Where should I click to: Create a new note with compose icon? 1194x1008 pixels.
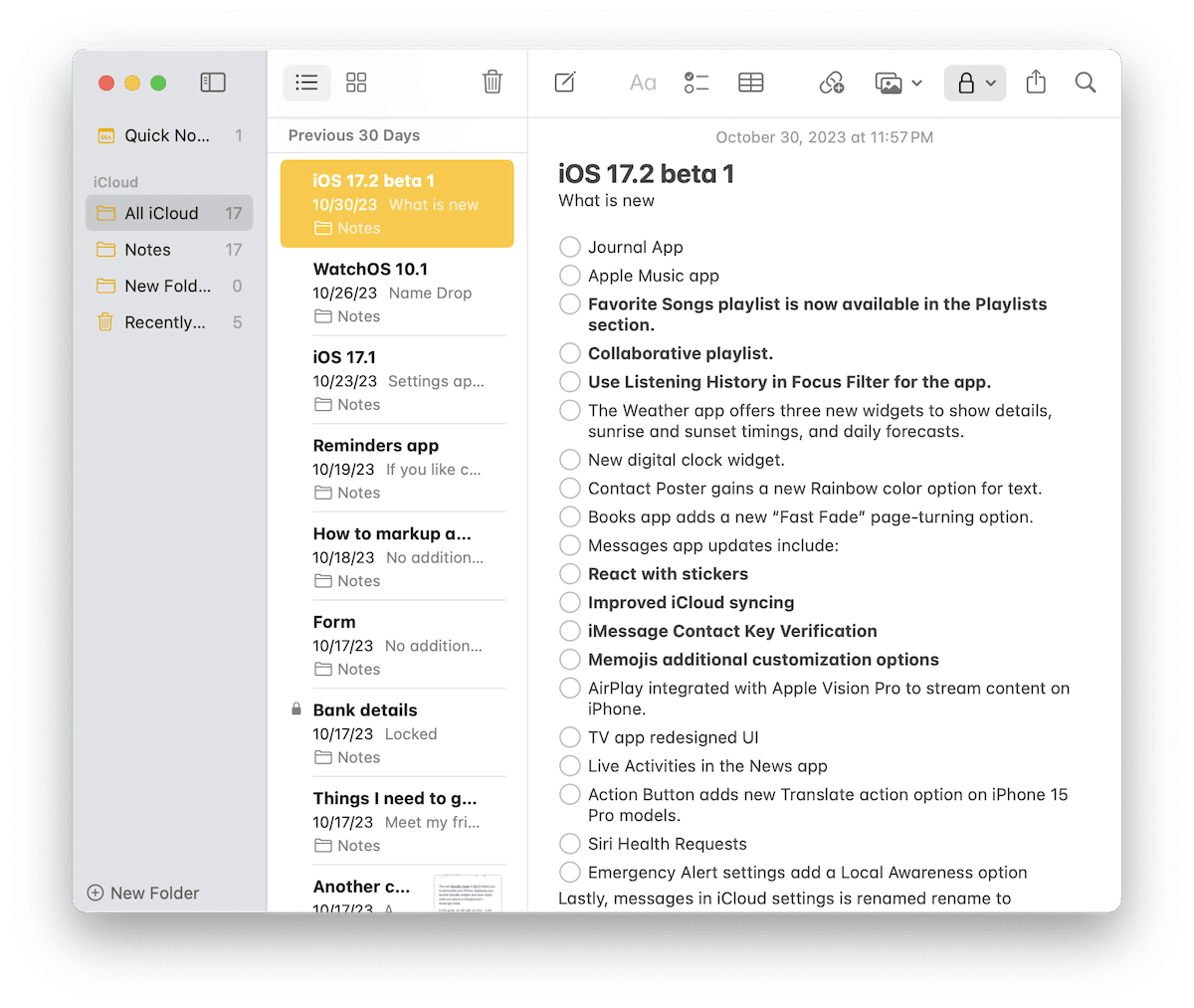pyautogui.click(x=565, y=83)
